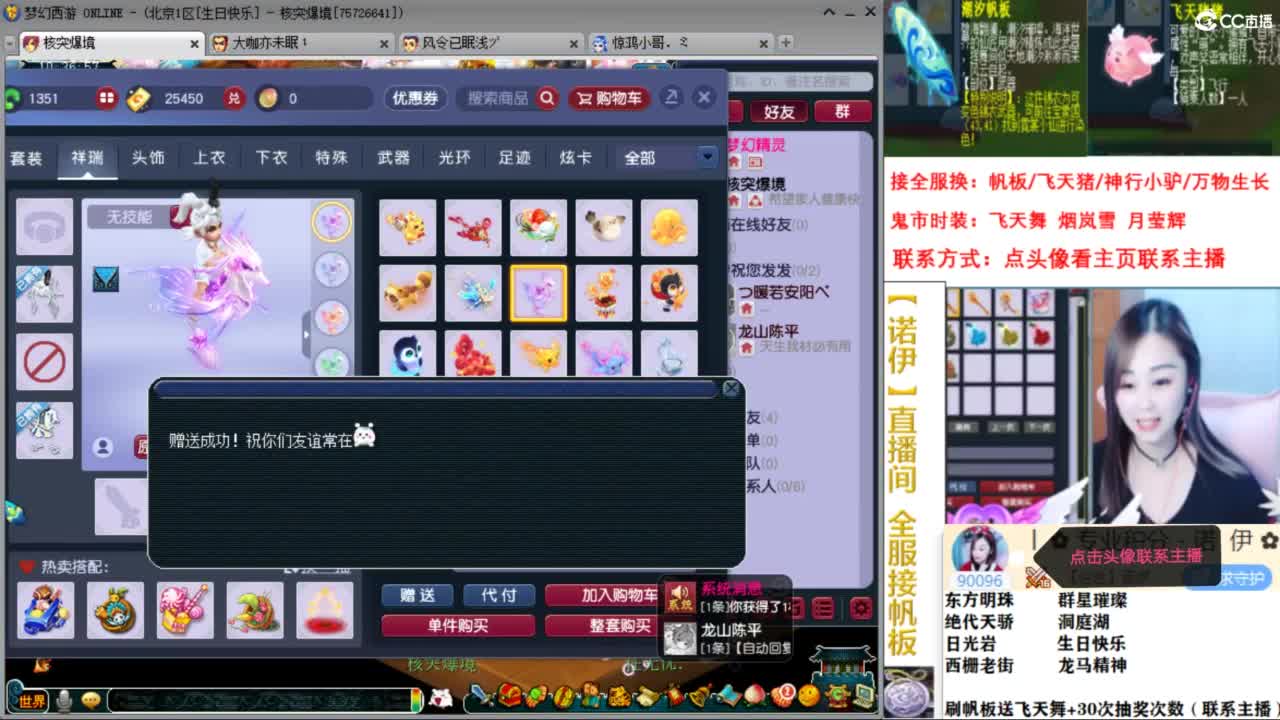Select the penguin mount thumbnail
This screenshot has width=1280, height=720.
pos(407,355)
